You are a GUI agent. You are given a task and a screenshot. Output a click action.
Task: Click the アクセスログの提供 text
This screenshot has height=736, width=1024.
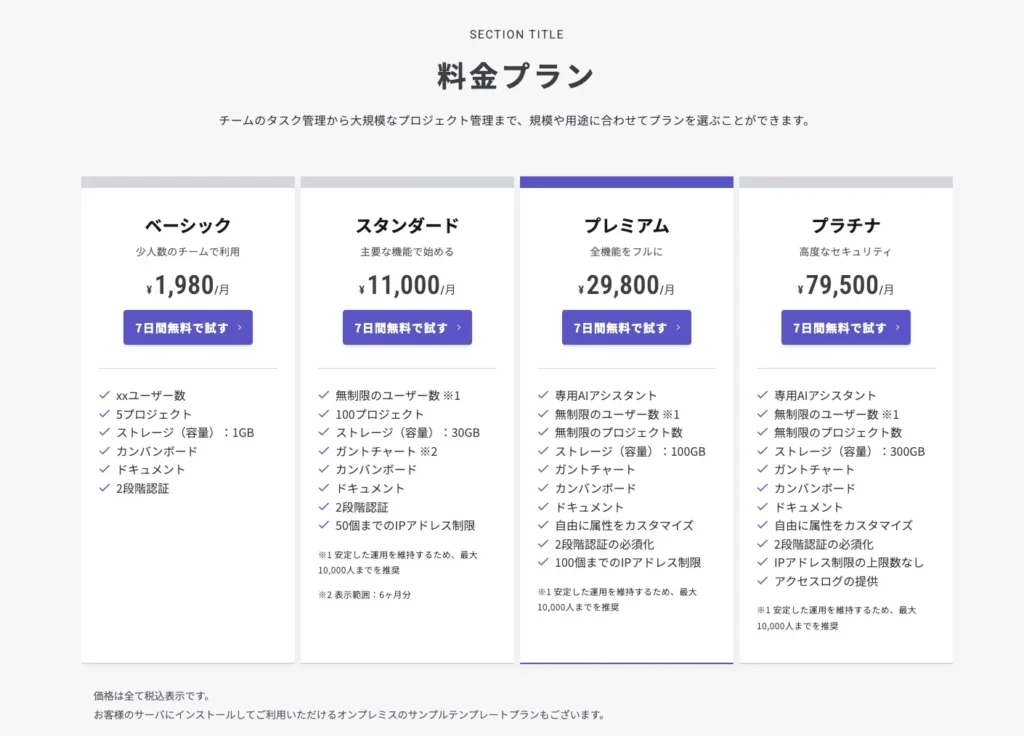827,581
